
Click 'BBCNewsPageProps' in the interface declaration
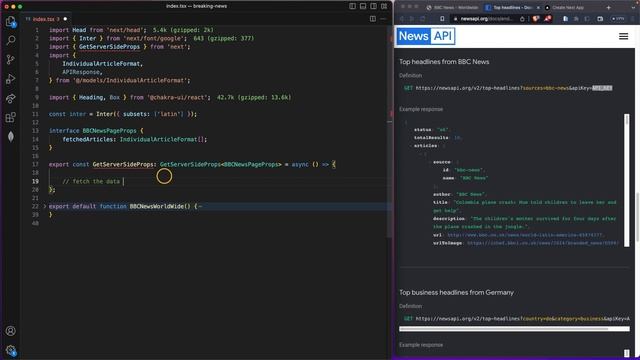[x=109, y=131]
